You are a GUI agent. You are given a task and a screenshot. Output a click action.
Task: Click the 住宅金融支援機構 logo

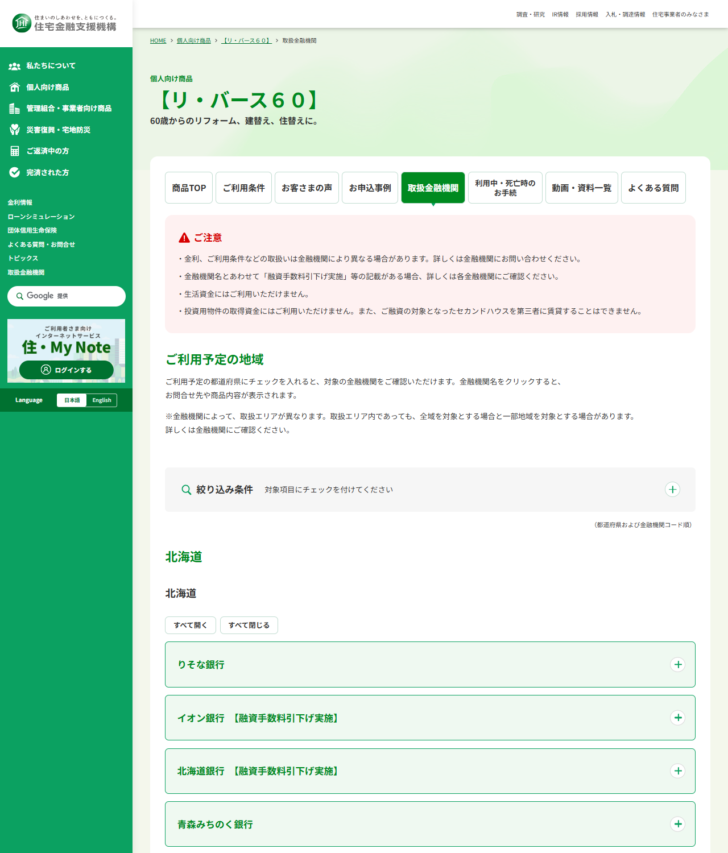click(x=64, y=23)
